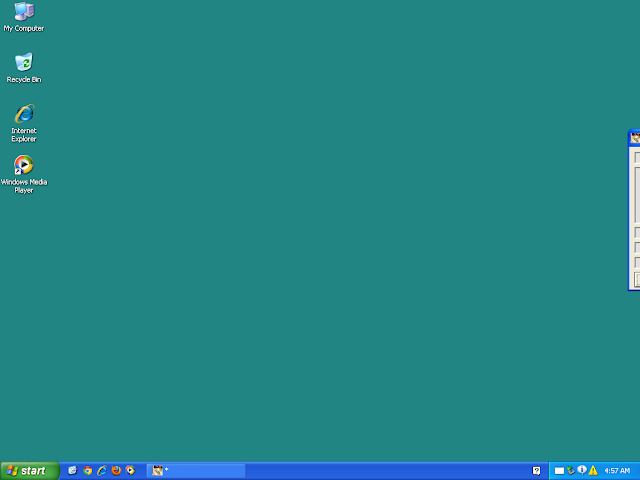640x480 pixels.
Task: Click the yellow warning triangle tray icon
Action: tap(593, 471)
